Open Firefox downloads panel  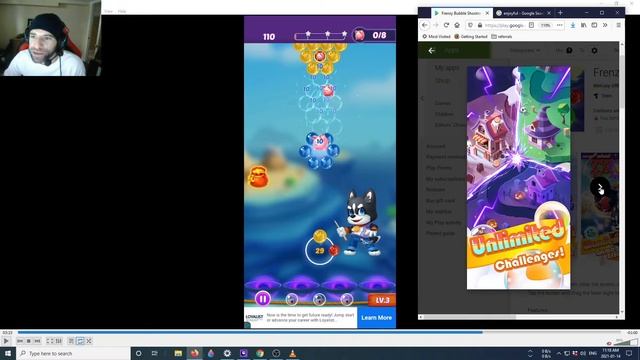[573, 25]
